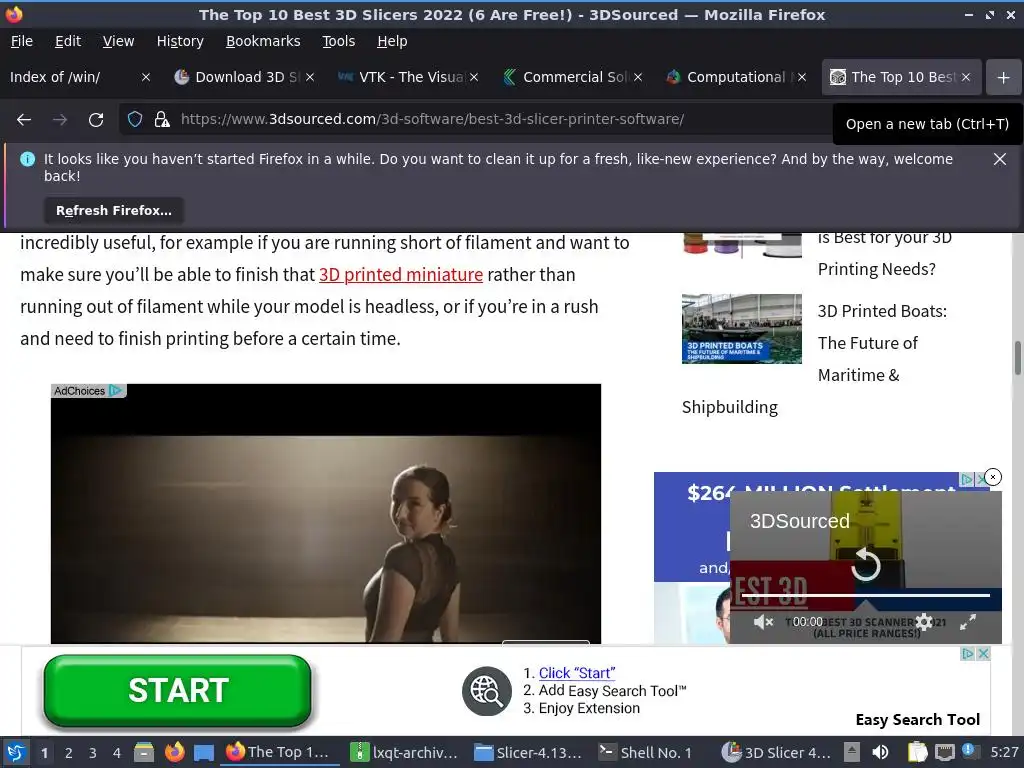
Task: Replay the 3DSourced floating video
Action: (866, 564)
